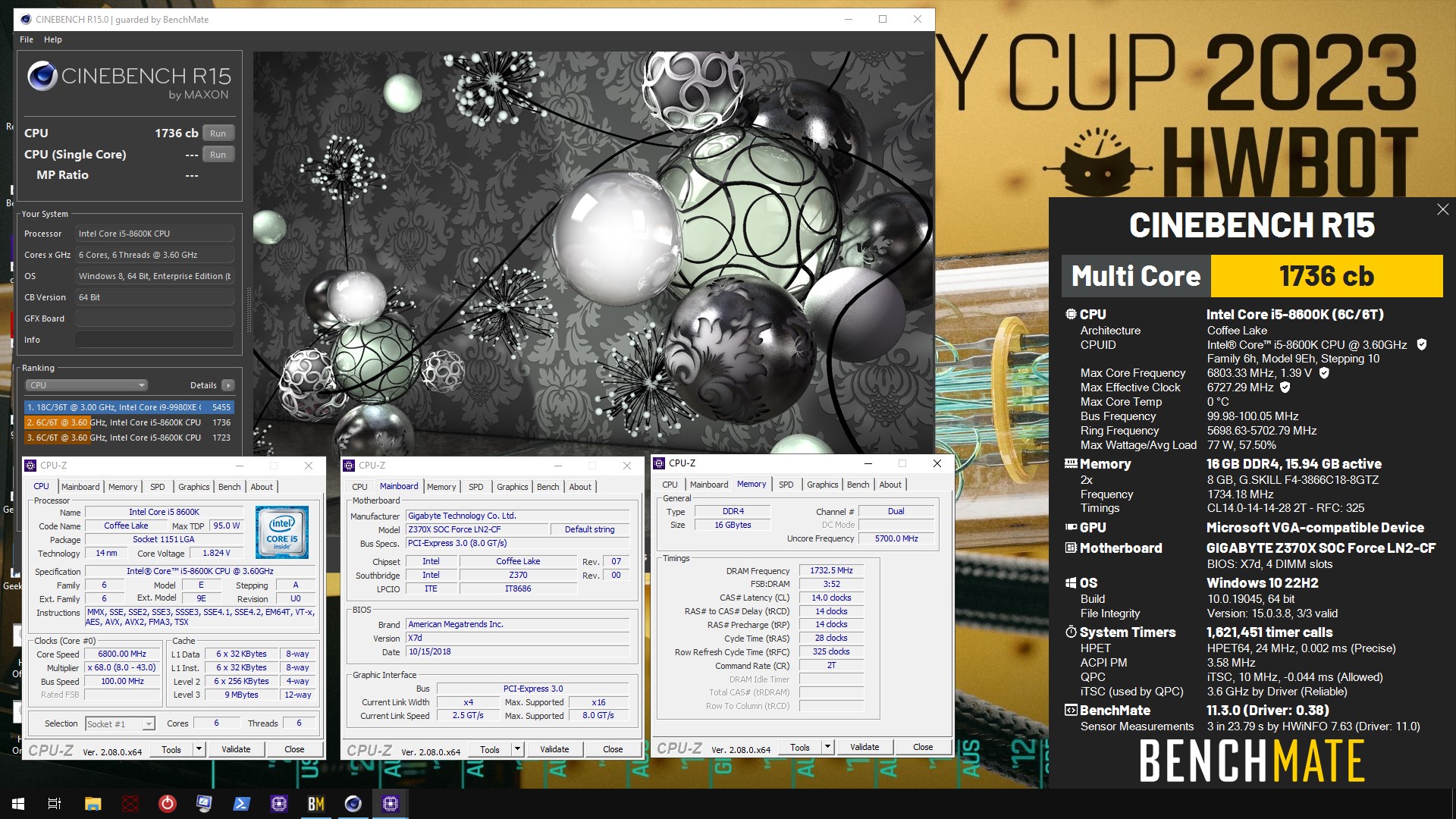Select the 1723 score ranking entry
This screenshot has height=819, width=1456.
(129, 438)
